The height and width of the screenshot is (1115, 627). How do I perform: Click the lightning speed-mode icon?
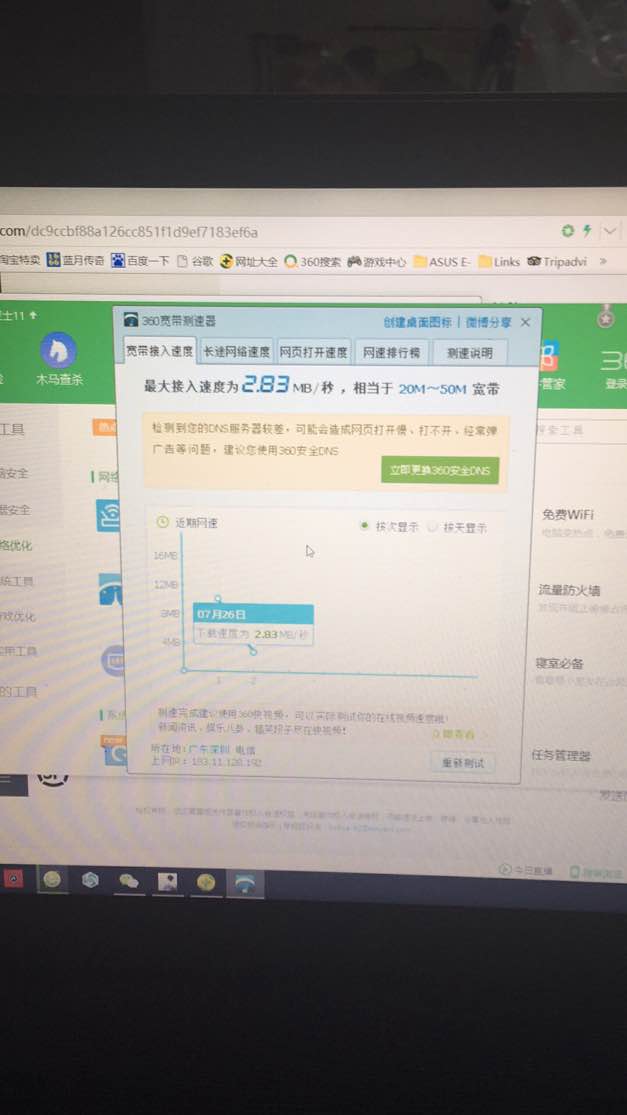(x=587, y=230)
